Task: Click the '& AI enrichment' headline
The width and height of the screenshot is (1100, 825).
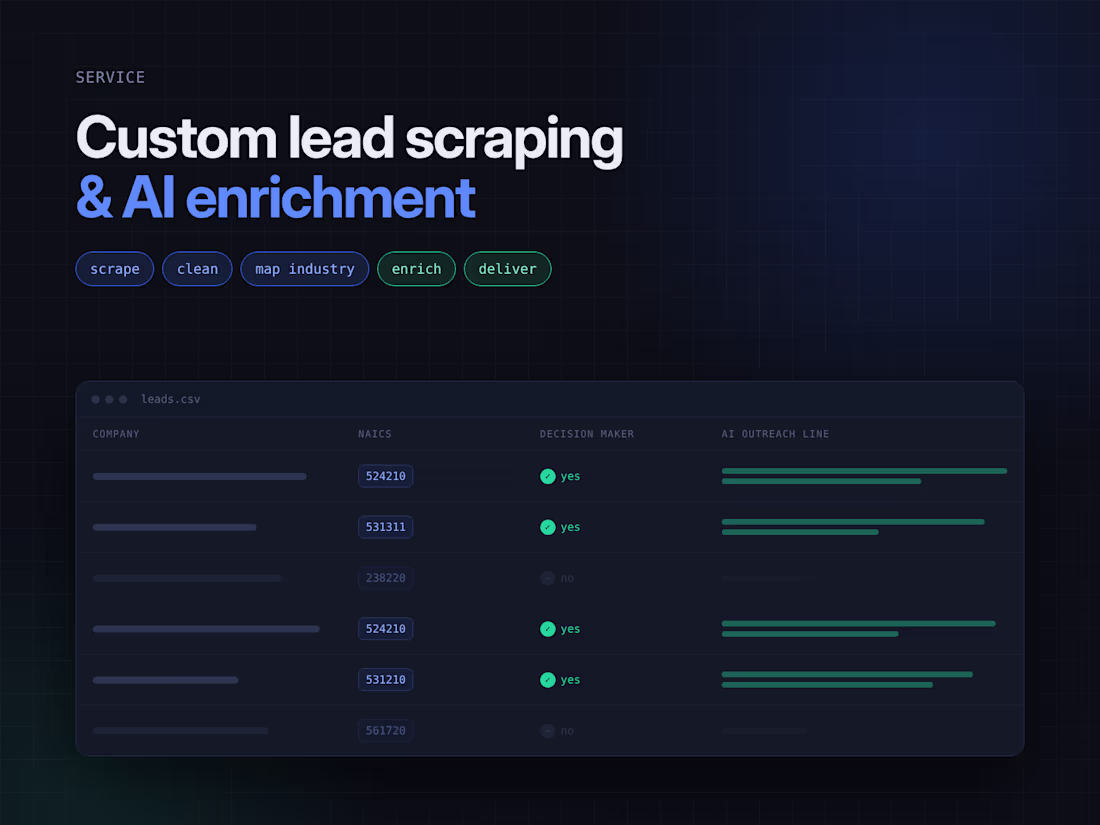Action: [x=276, y=199]
